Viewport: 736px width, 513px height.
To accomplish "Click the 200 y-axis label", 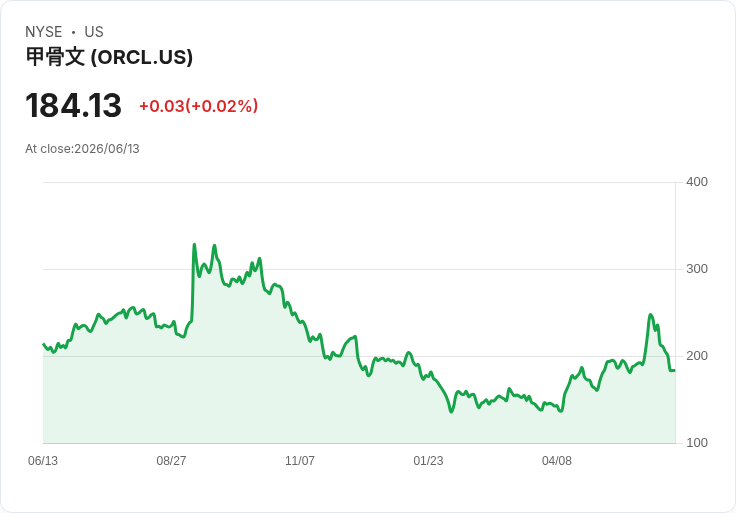I will coord(697,356).
